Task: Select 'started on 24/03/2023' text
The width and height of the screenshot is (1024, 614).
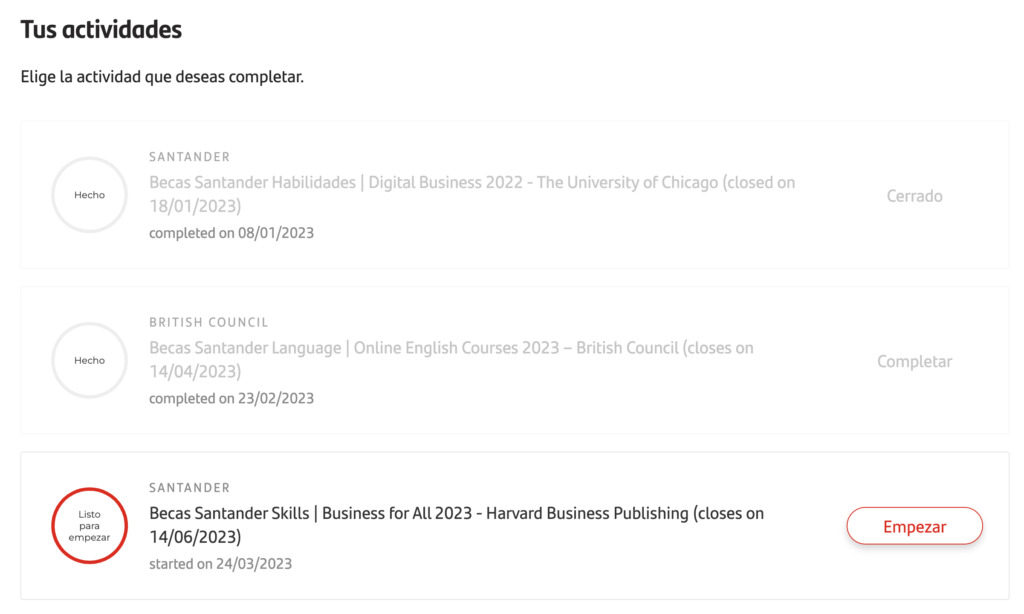Action: coord(220,564)
